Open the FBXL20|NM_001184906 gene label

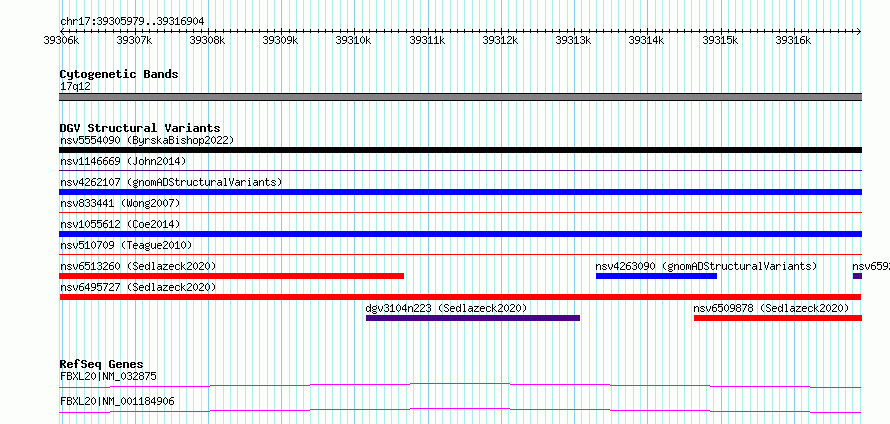(117, 402)
